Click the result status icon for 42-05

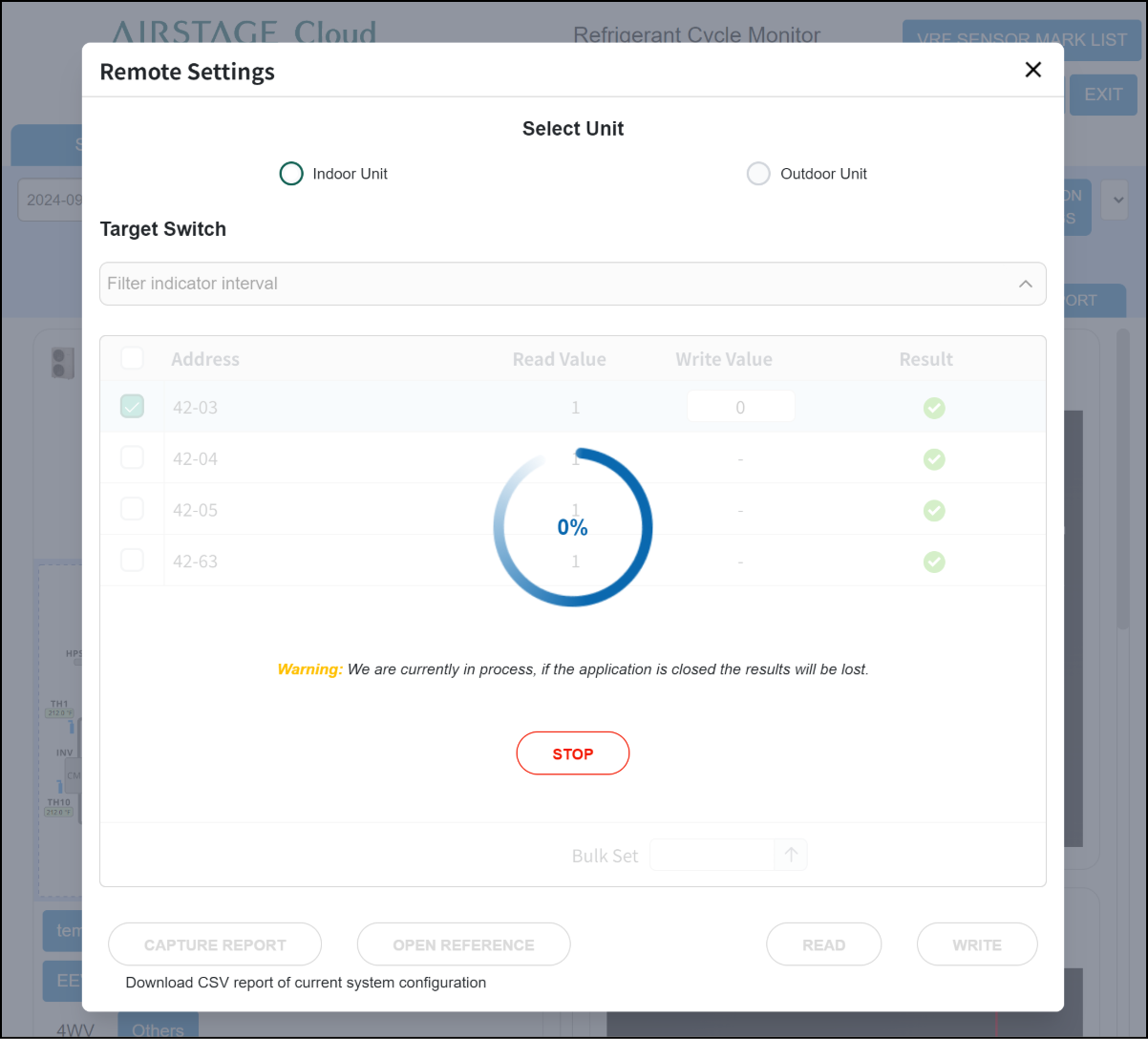(934, 511)
